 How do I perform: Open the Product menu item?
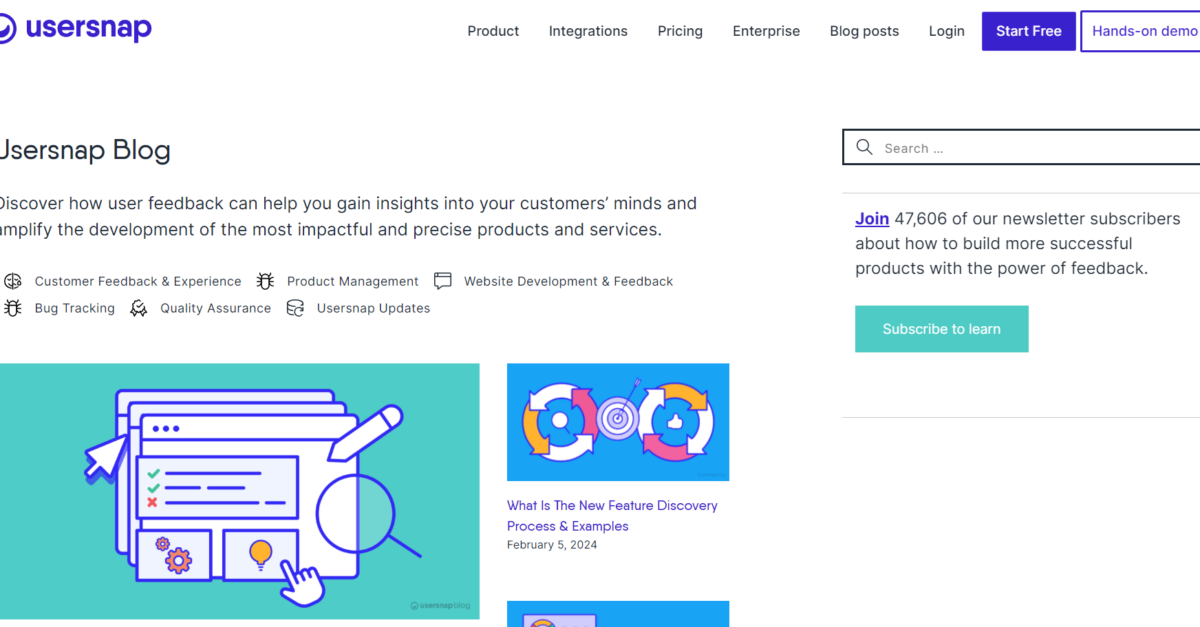pos(493,31)
